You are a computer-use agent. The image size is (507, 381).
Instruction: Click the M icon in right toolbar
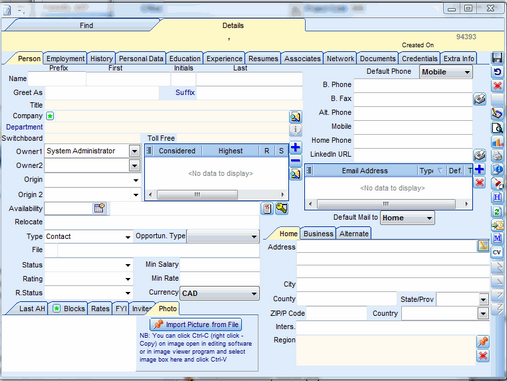click(497, 238)
